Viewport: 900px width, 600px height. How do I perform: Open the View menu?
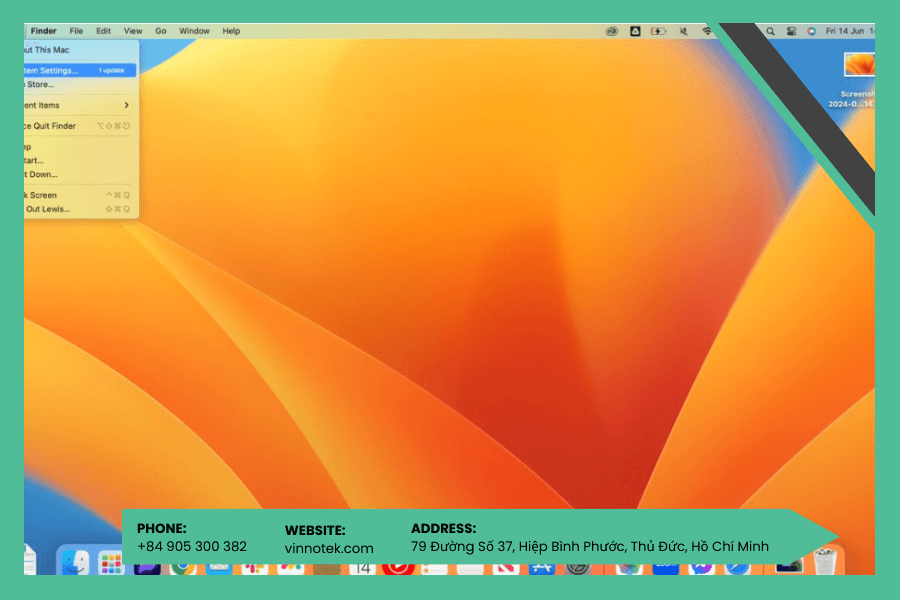coord(133,31)
